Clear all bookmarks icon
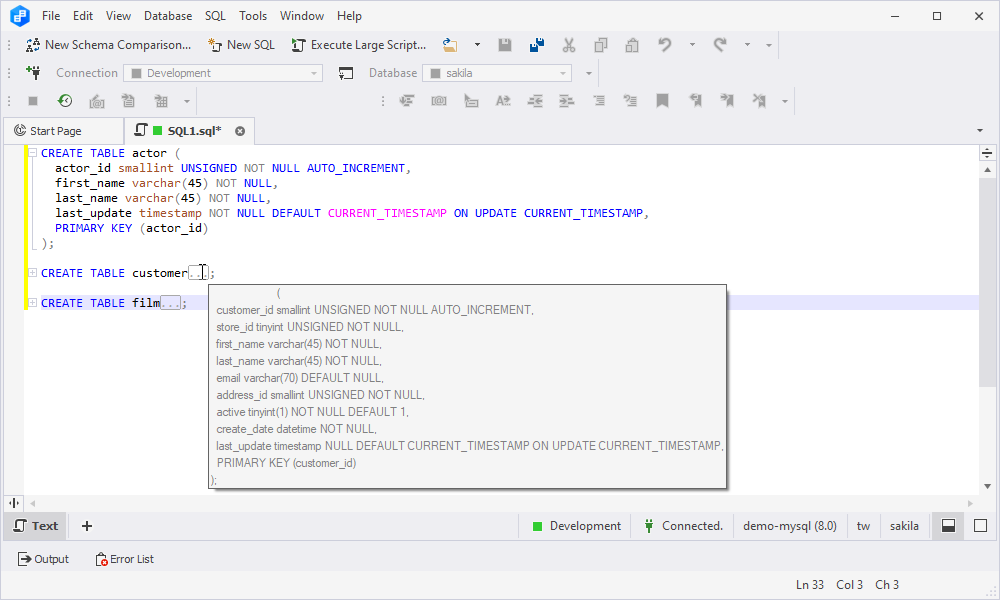Viewport: 1000px width, 600px height. point(759,101)
